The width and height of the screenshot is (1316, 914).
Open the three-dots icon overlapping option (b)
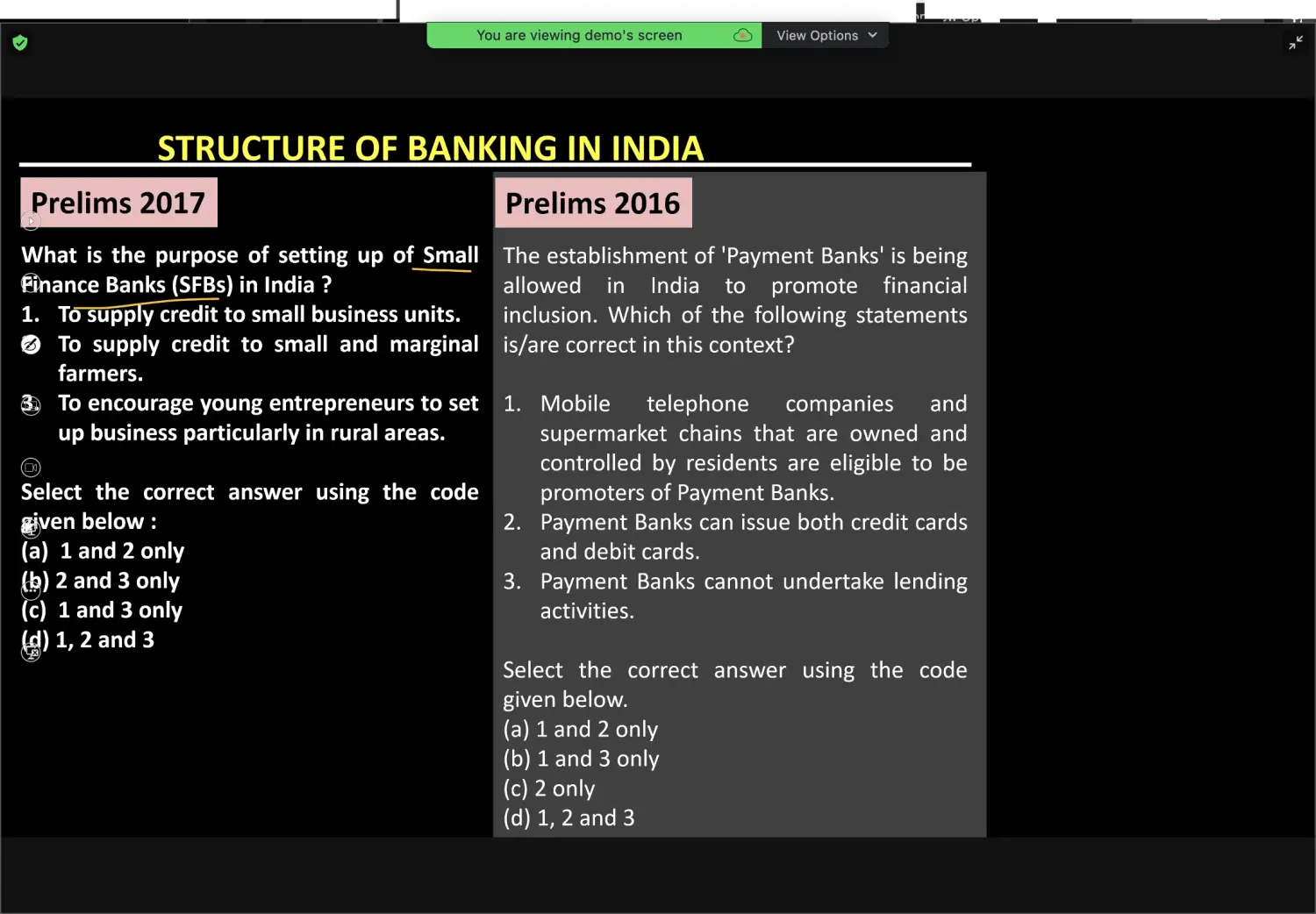(31, 589)
